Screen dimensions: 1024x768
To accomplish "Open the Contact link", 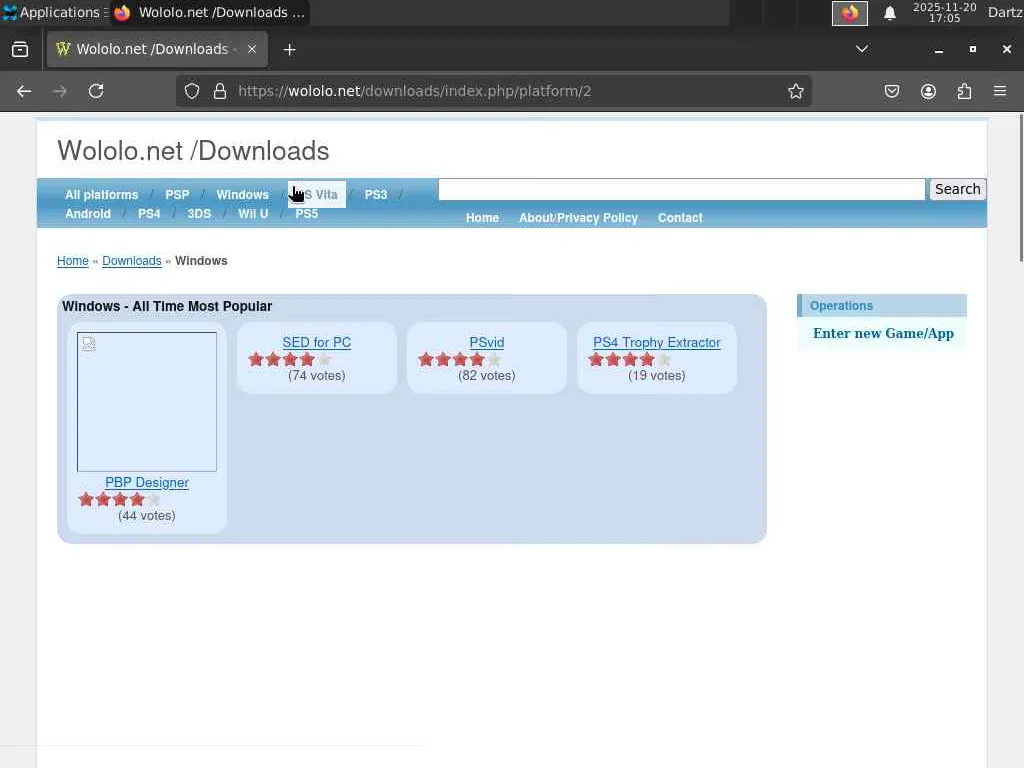I will tap(680, 217).
